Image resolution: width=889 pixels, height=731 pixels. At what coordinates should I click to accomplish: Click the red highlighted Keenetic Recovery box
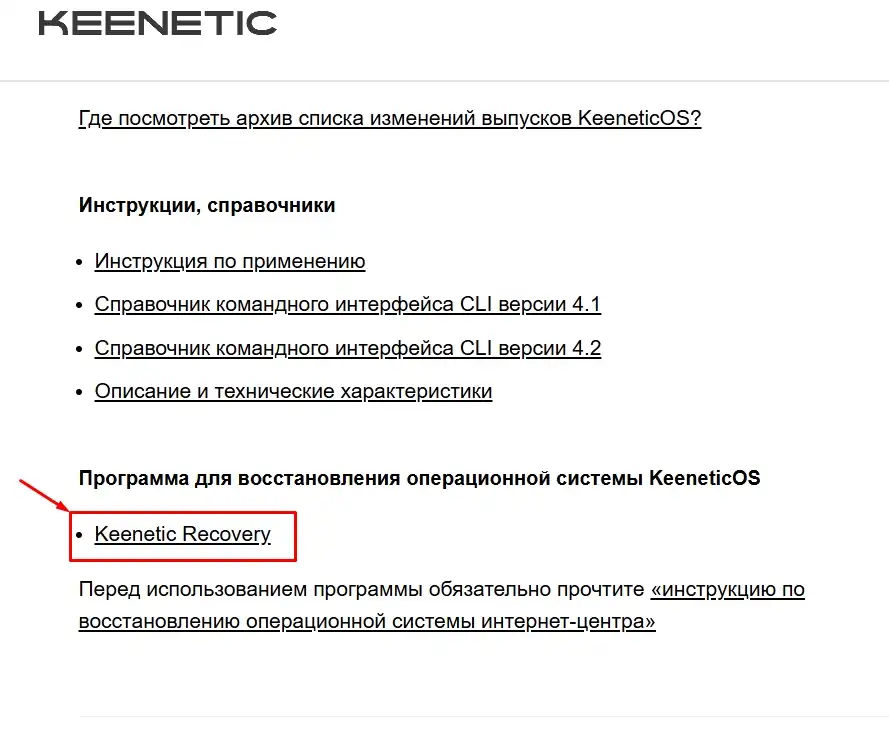tap(183, 537)
